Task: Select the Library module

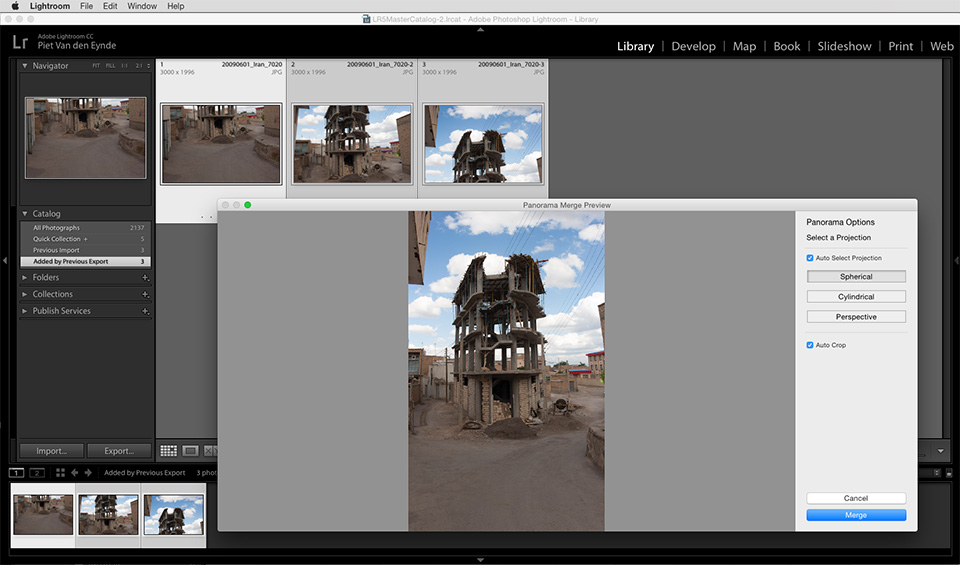Action: point(635,46)
